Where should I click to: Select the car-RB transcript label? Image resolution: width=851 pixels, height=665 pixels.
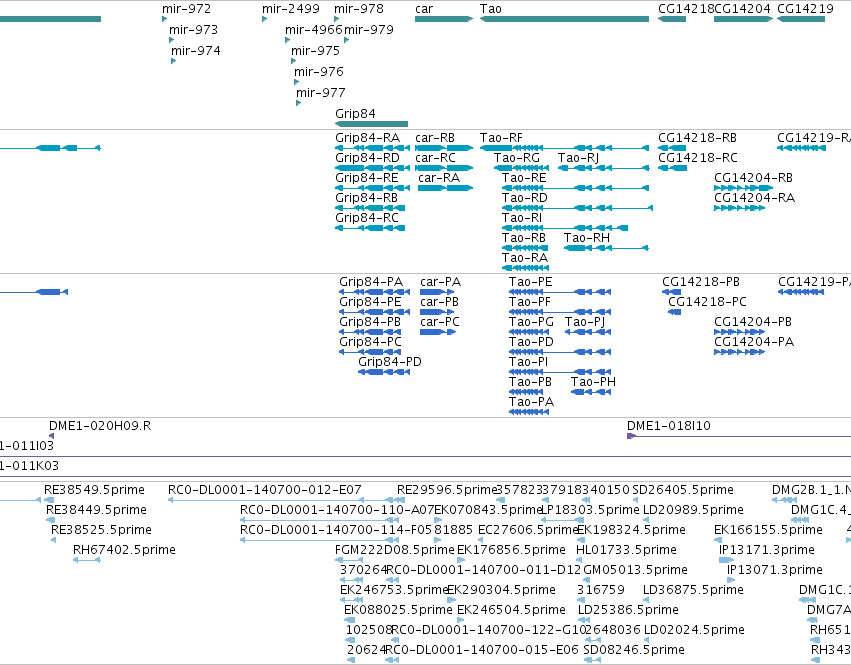(x=435, y=138)
